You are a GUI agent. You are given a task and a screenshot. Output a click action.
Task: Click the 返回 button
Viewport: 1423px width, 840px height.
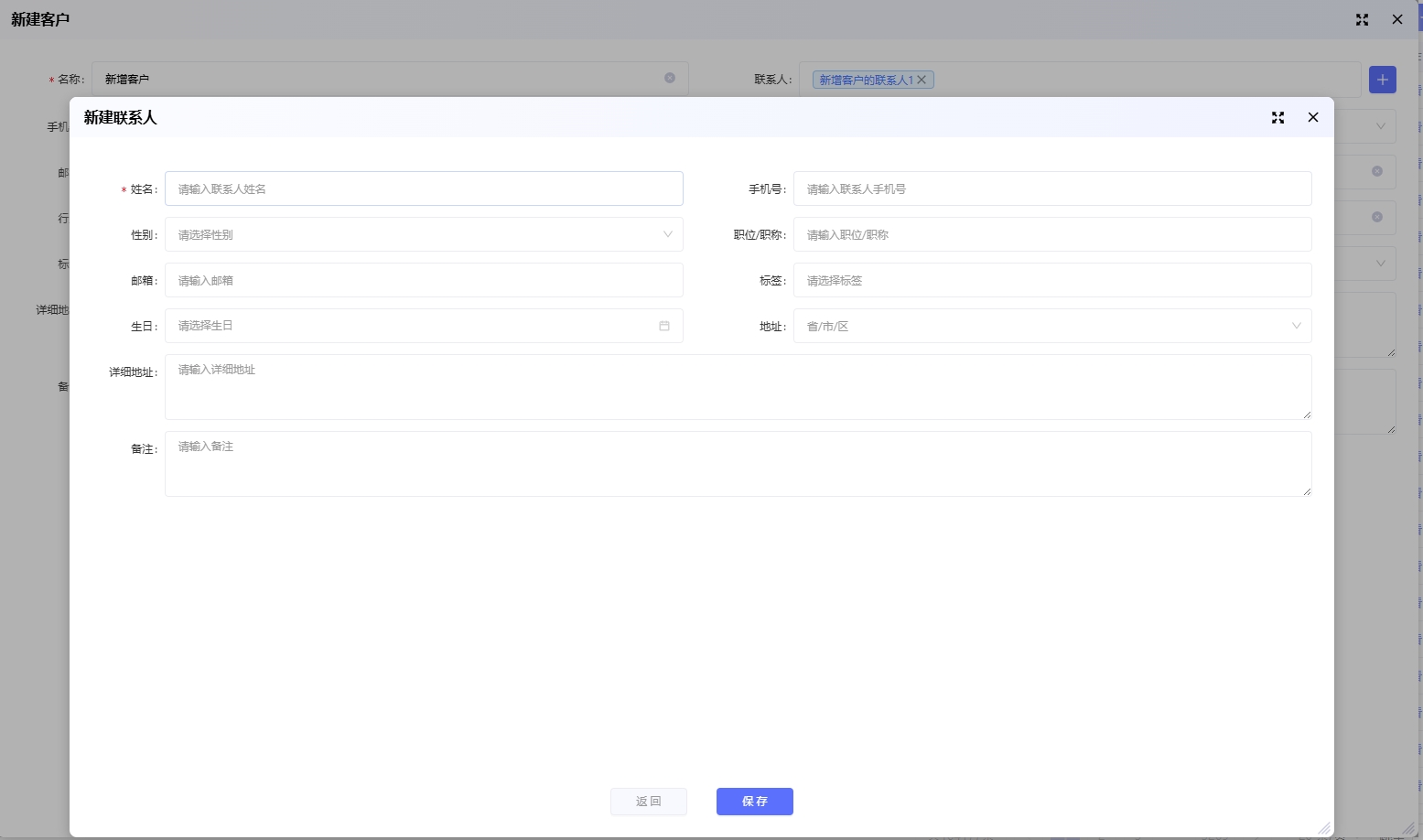click(648, 801)
